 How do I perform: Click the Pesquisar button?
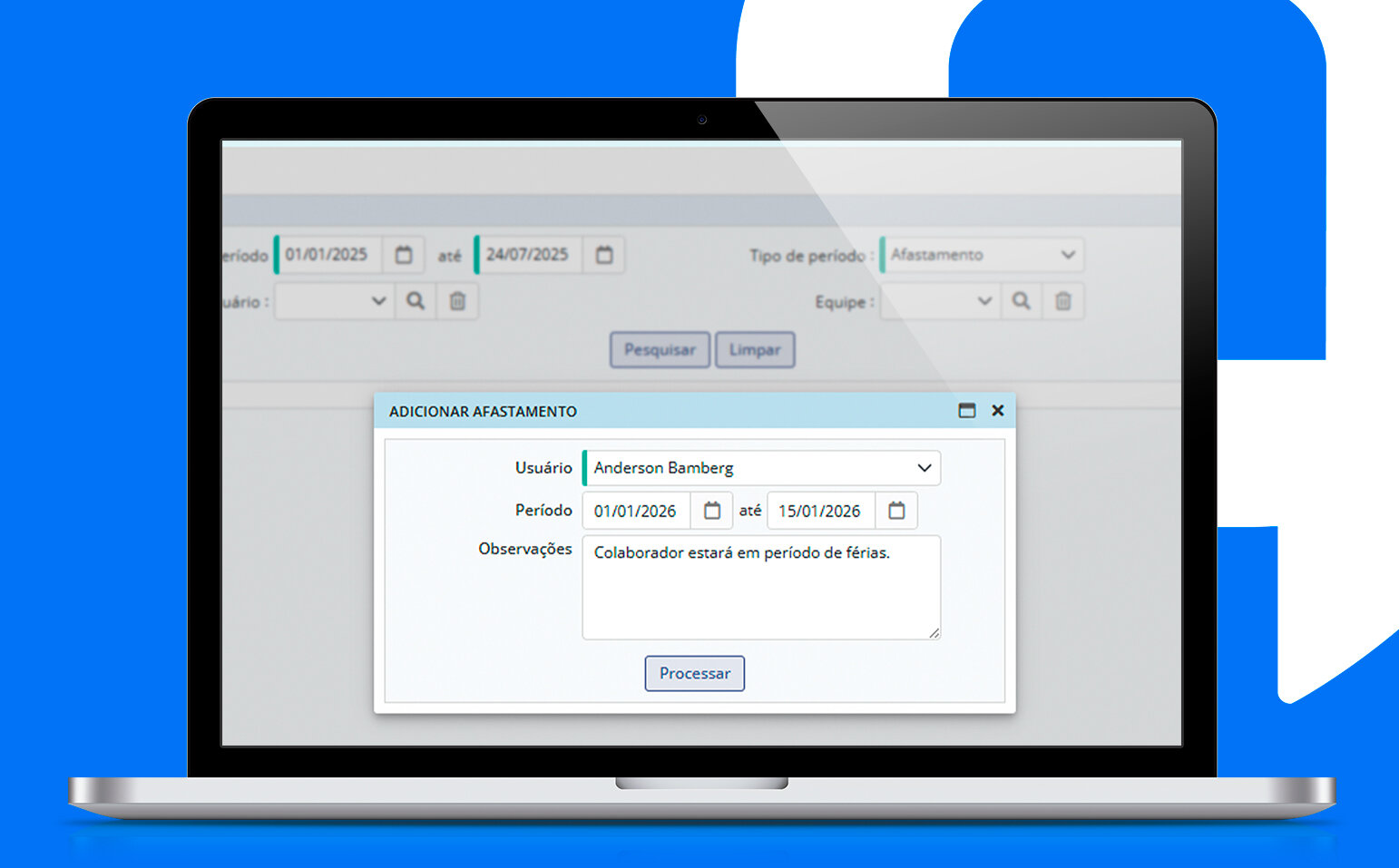660,350
